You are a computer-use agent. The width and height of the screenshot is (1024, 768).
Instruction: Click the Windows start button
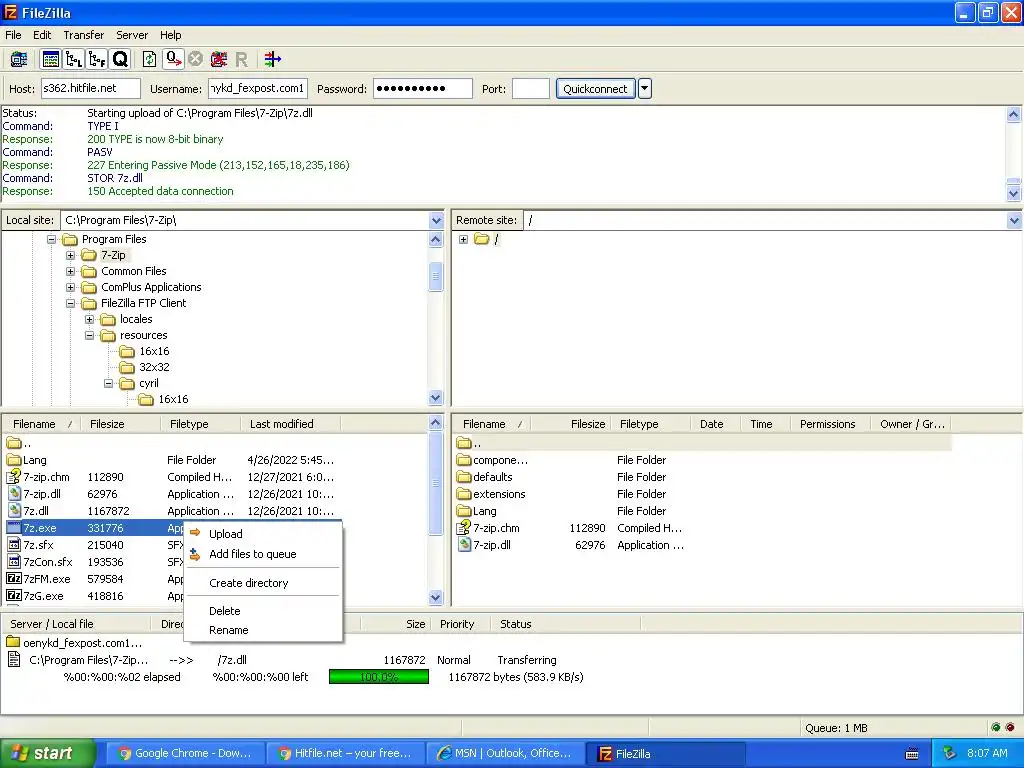pos(48,753)
